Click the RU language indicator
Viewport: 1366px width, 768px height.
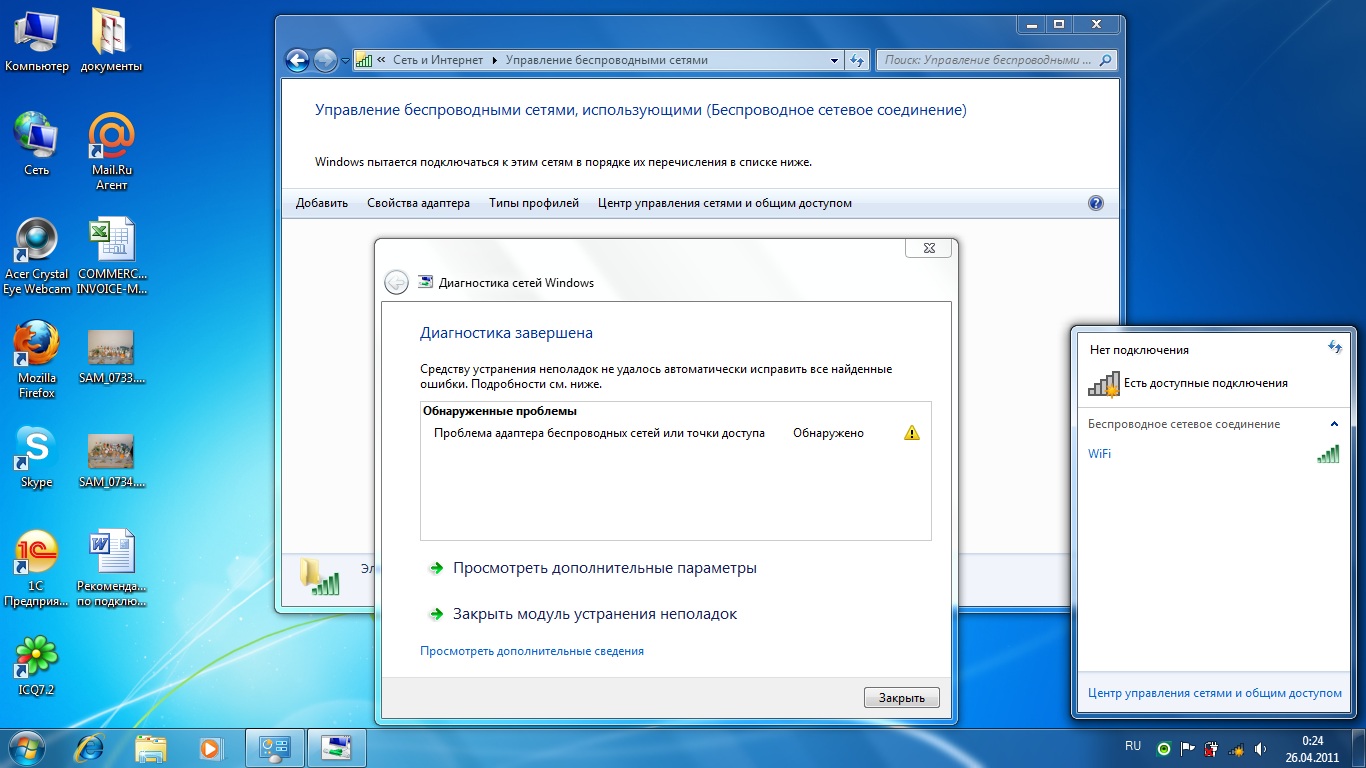(1133, 747)
